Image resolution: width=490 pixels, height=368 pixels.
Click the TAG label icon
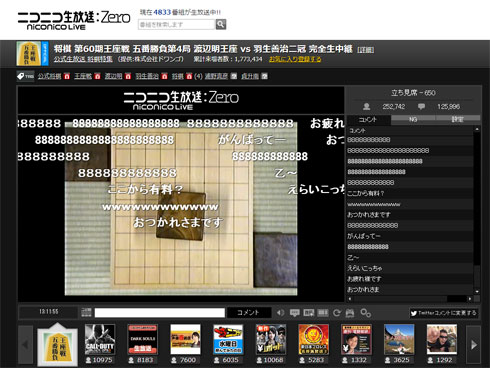pyautogui.click(x=25, y=76)
